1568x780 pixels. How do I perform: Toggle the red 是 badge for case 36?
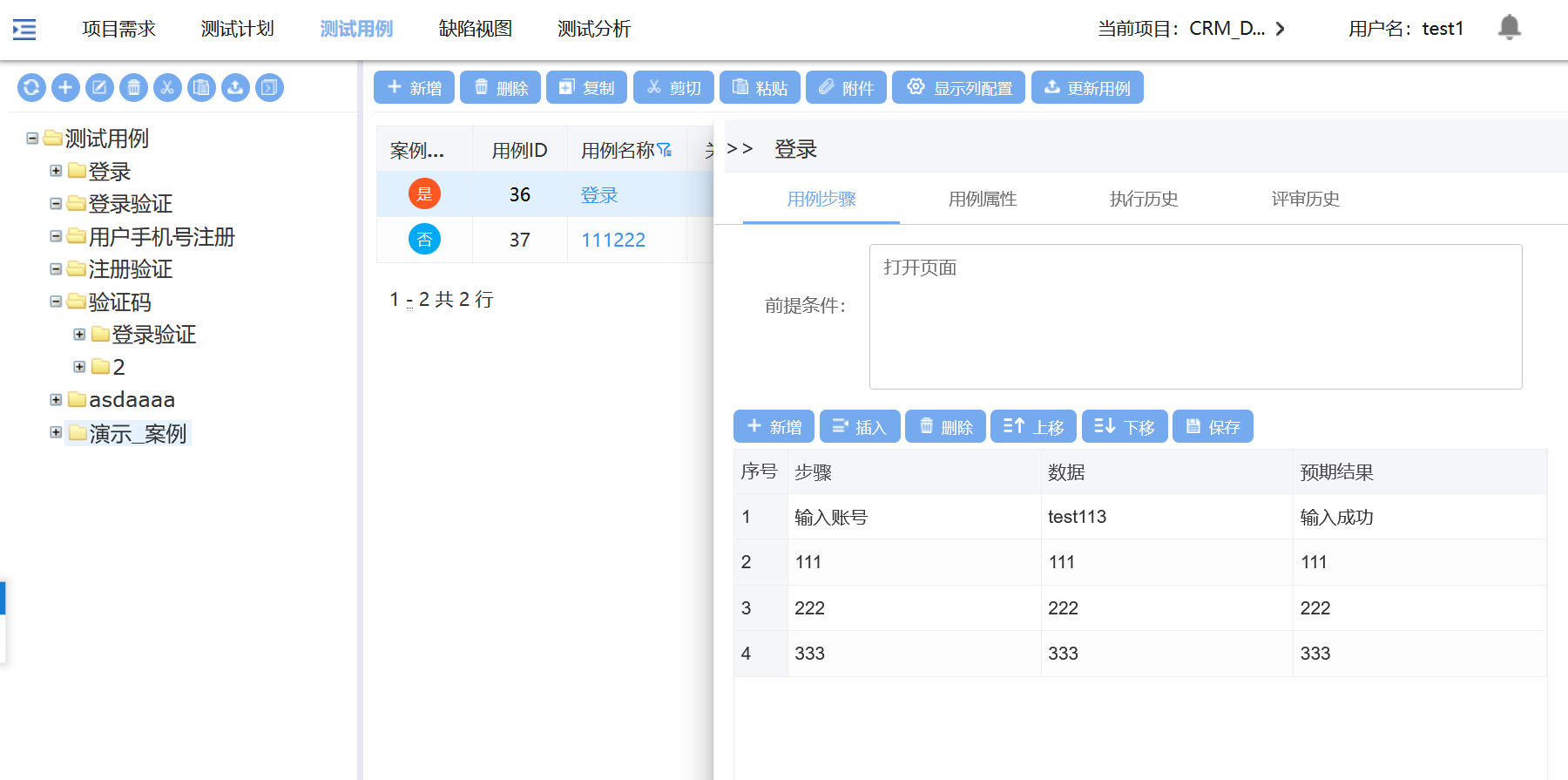[x=424, y=193]
